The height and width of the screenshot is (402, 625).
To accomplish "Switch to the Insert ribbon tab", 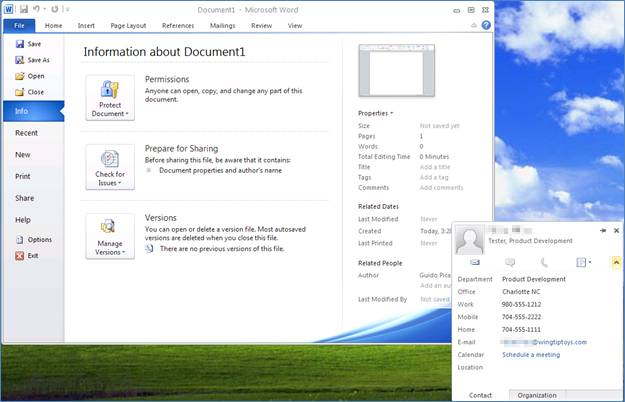I will (x=86, y=25).
